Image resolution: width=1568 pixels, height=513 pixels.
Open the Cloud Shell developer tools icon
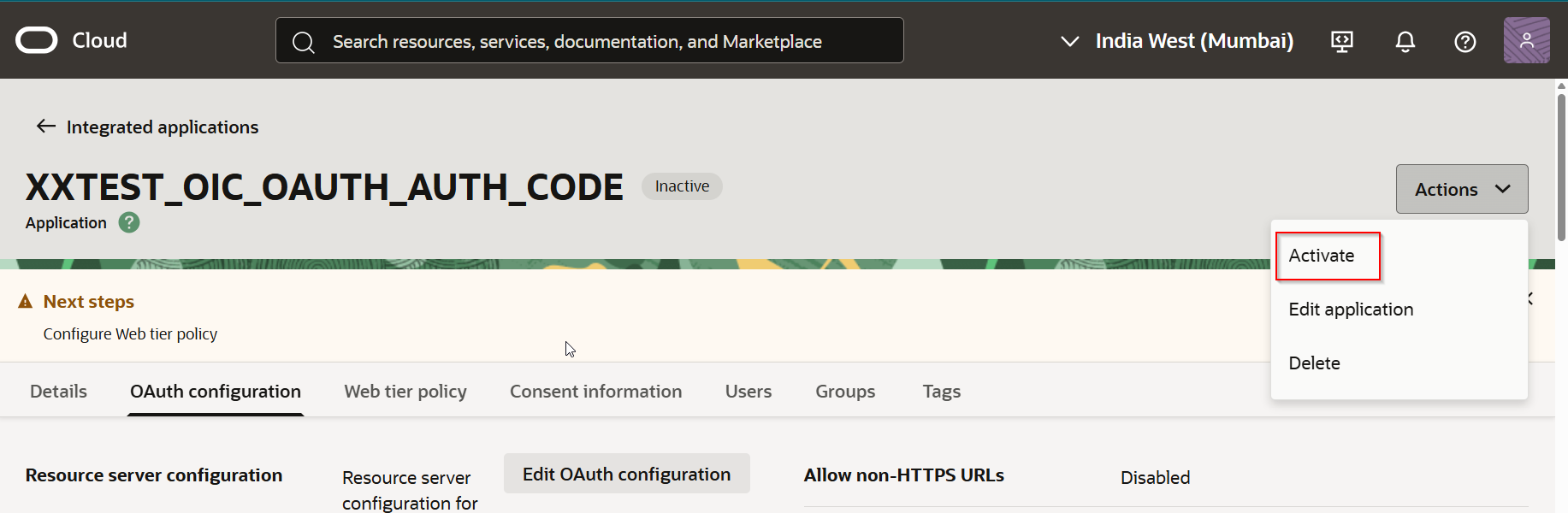tap(1342, 41)
